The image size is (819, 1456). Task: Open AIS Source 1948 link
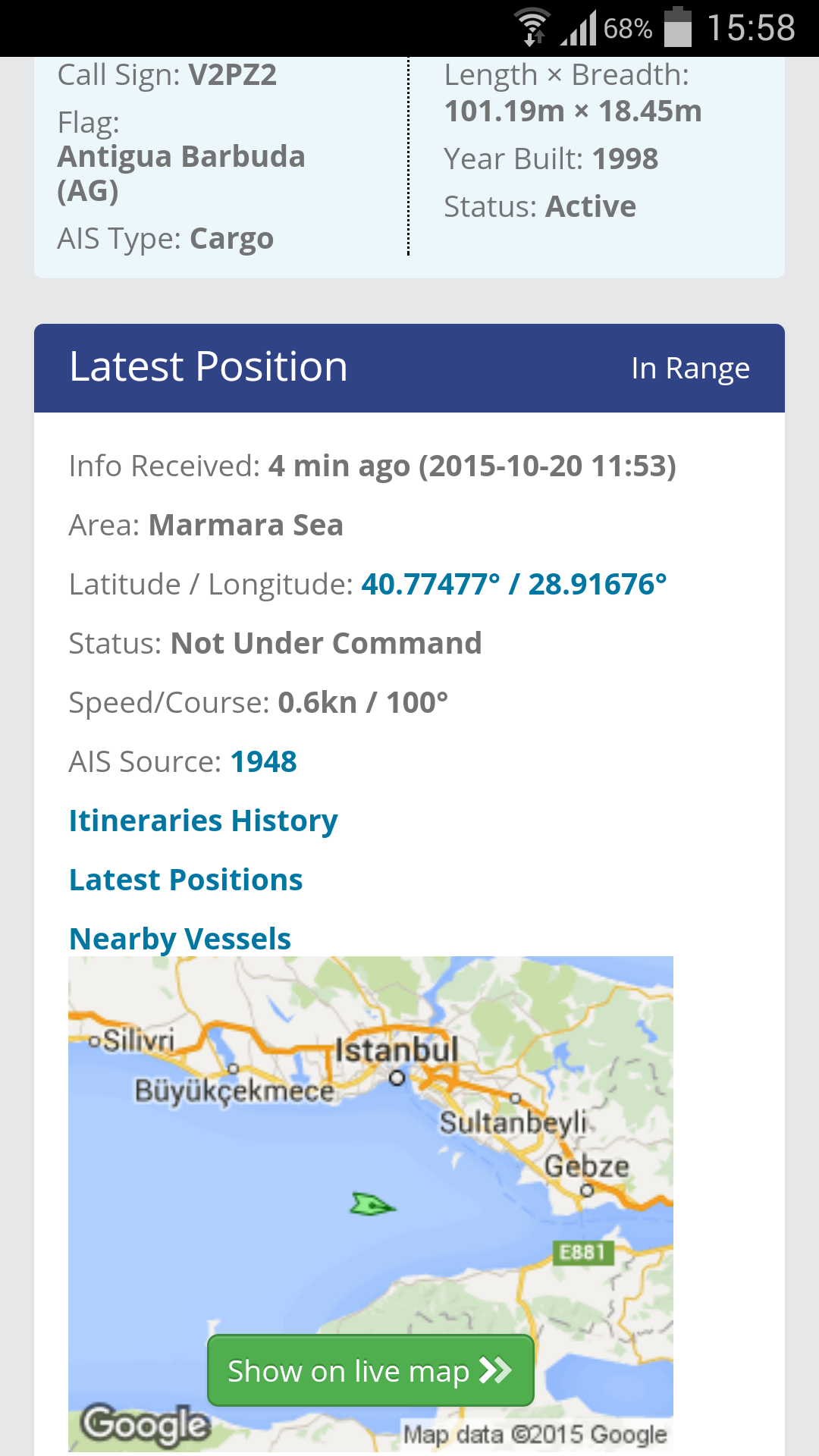[263, 761]
